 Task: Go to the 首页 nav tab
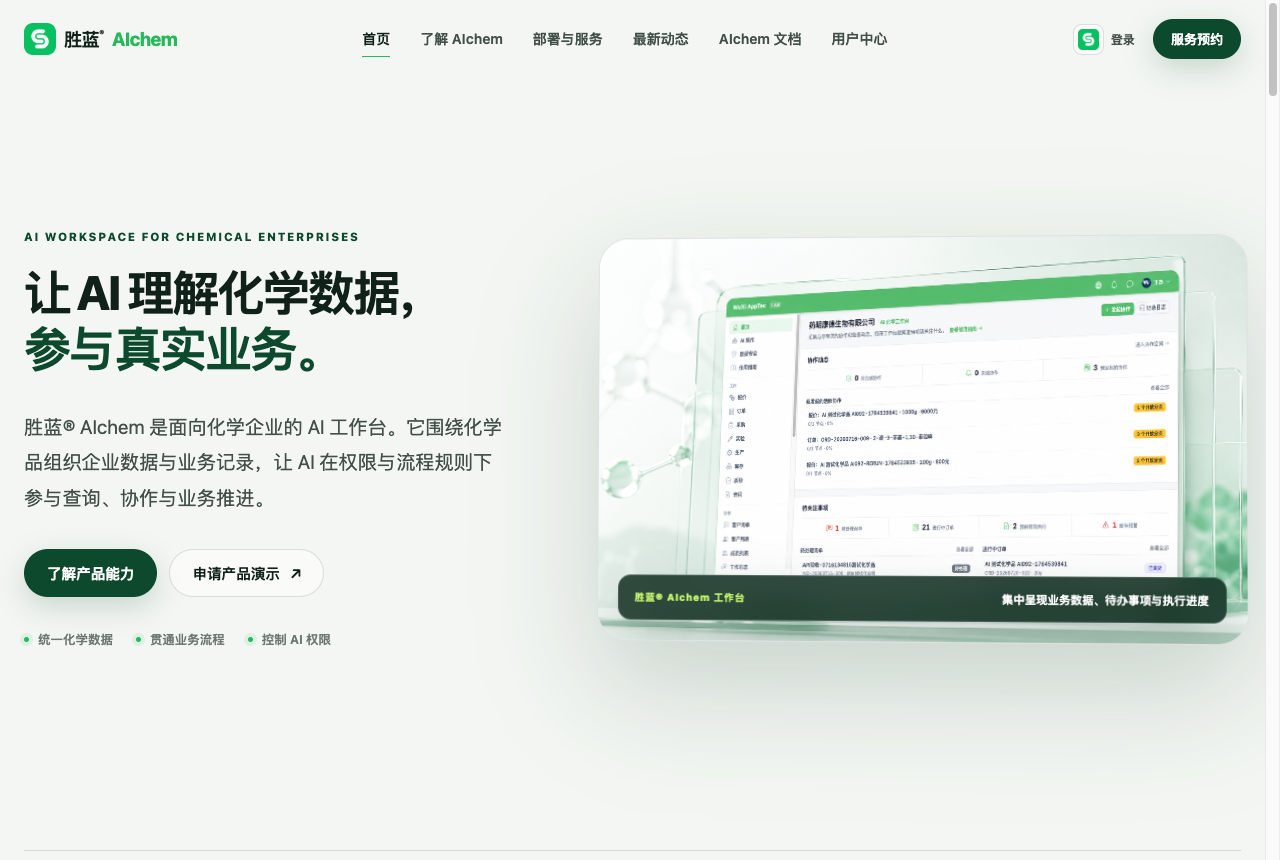pyautogui.click(x=376, y=39)
